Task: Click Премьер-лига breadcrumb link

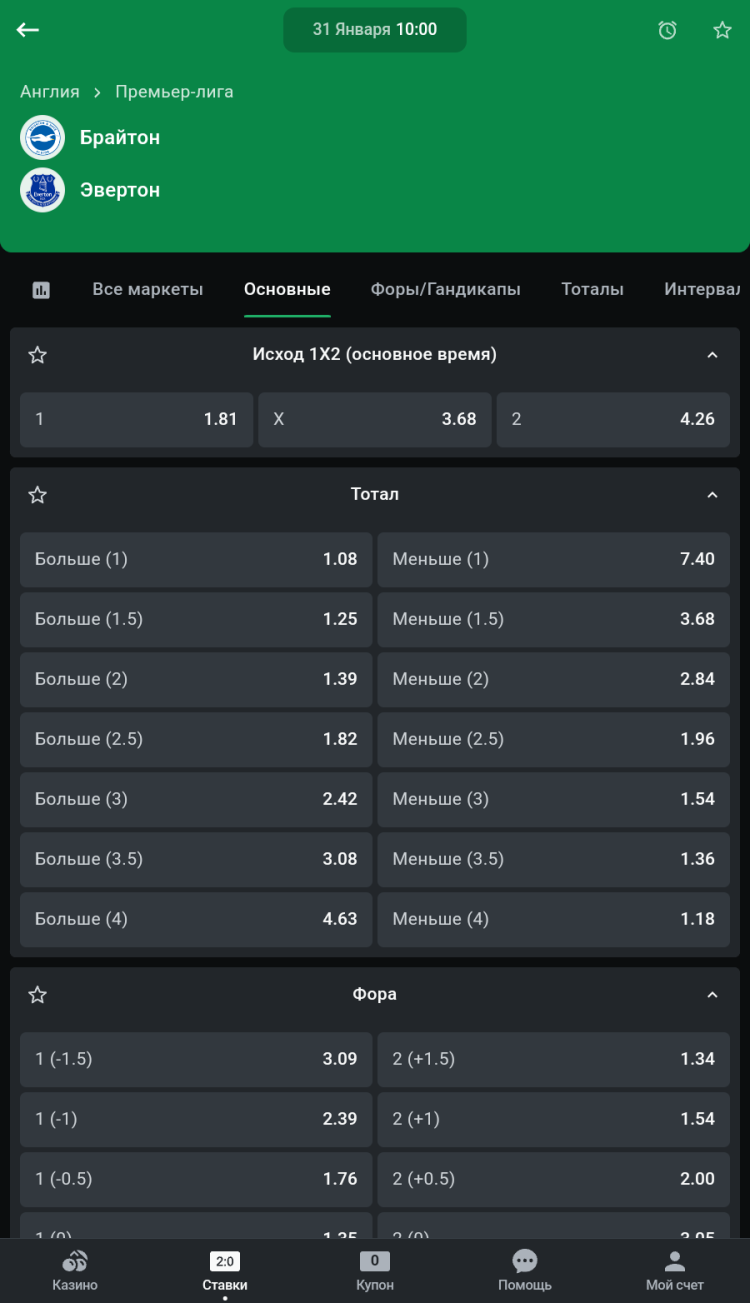Action: click(174, 92)
